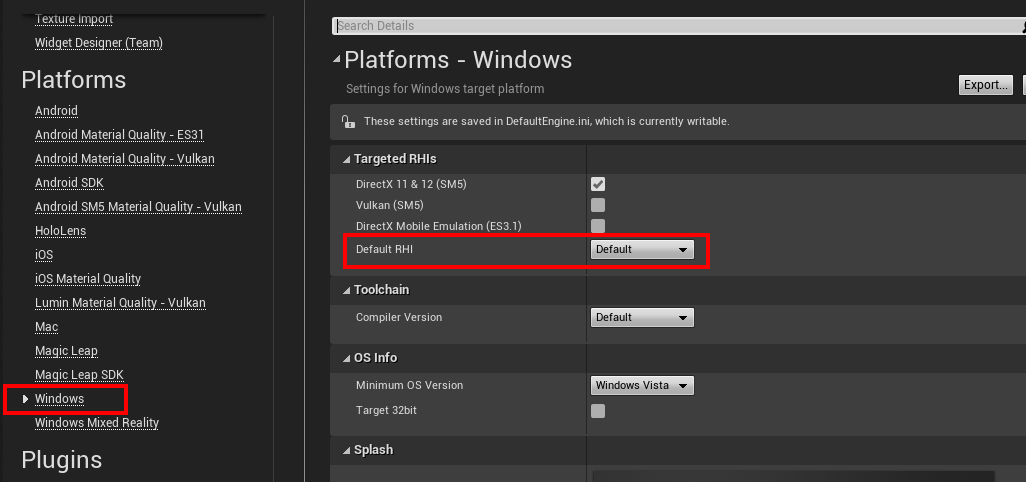
Task: Click the lock icon beside the DefaultEngine.ini notice
Action: (348, 121)
